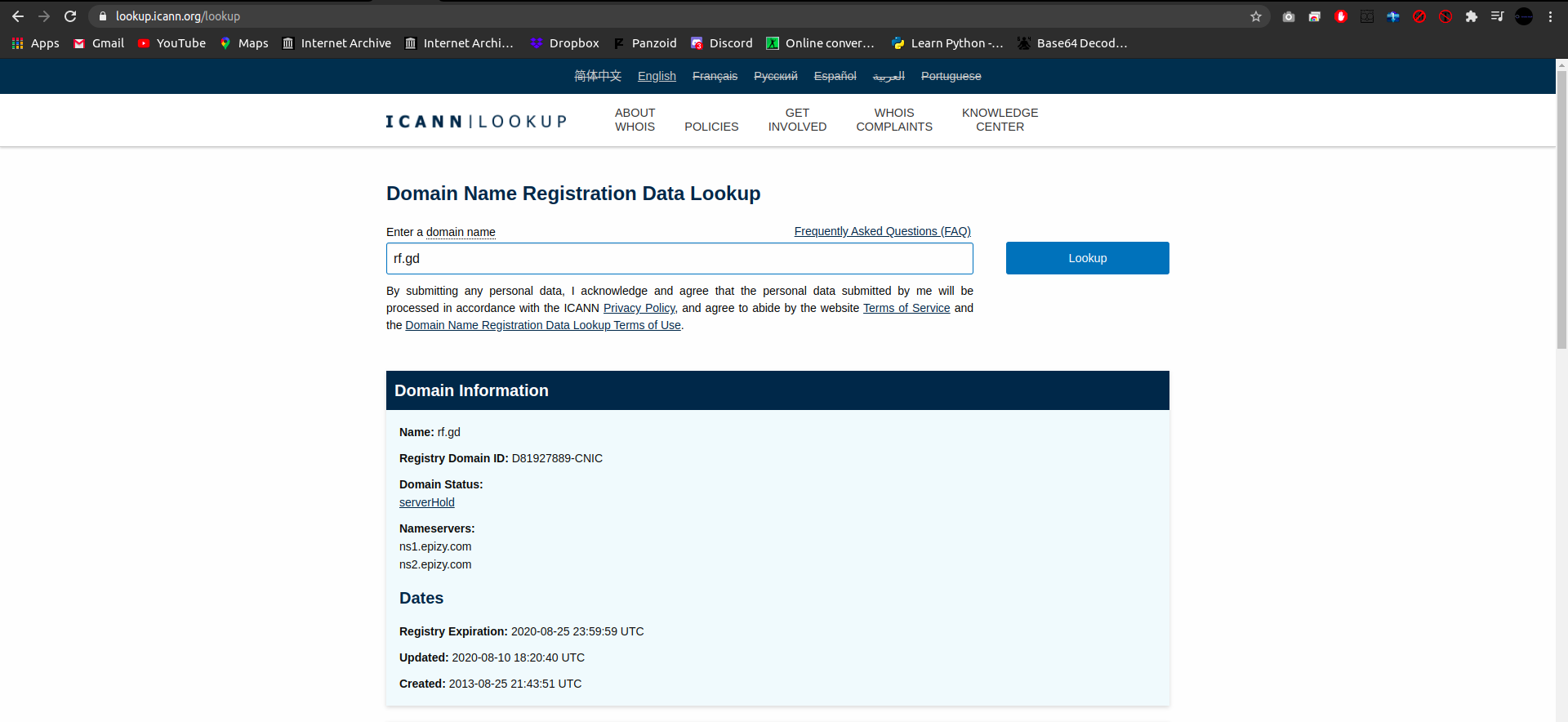This screenshot has height=722, width=1568.
Task: Go to the WHOIS COMPLAINTS menu item
Action: [893, 120]
